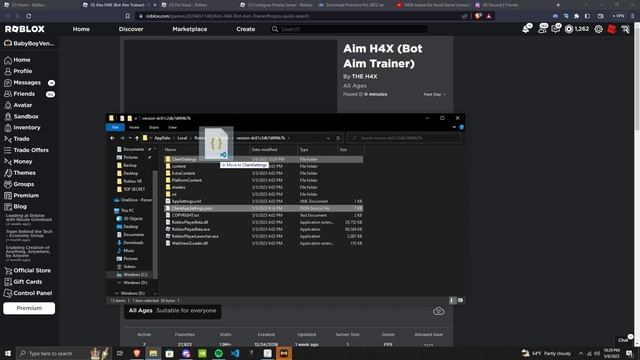640x360 pixels.
Task: Open Roblox notifications bell
Action: click(526, 29)
